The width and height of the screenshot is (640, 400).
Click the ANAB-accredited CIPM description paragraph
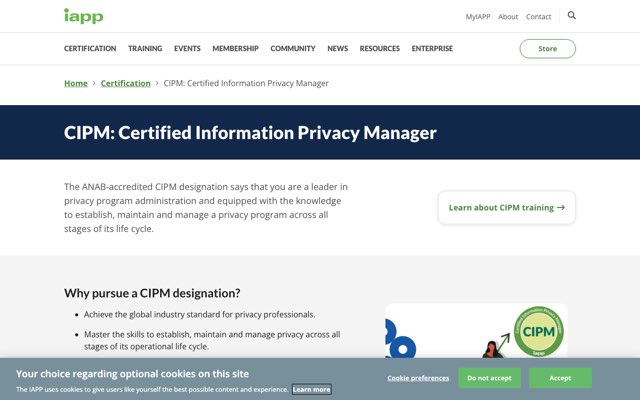206,208
